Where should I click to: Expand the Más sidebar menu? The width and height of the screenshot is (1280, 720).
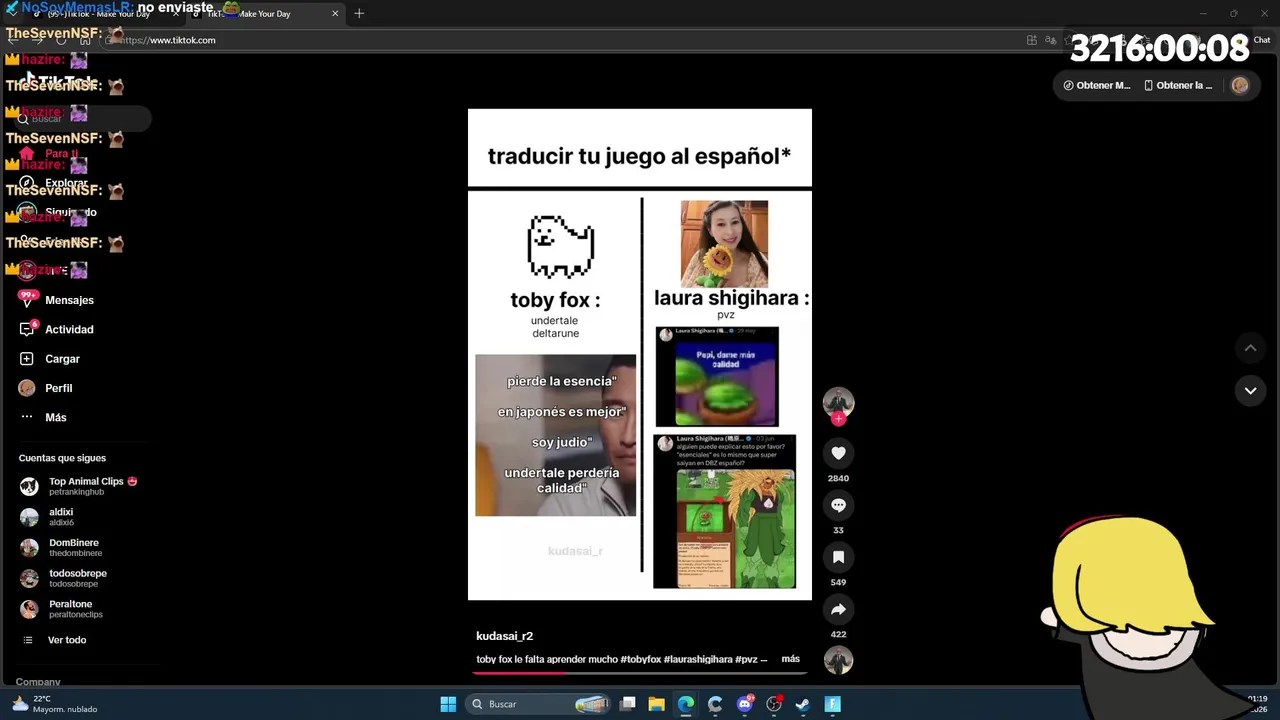coord(43,417)
